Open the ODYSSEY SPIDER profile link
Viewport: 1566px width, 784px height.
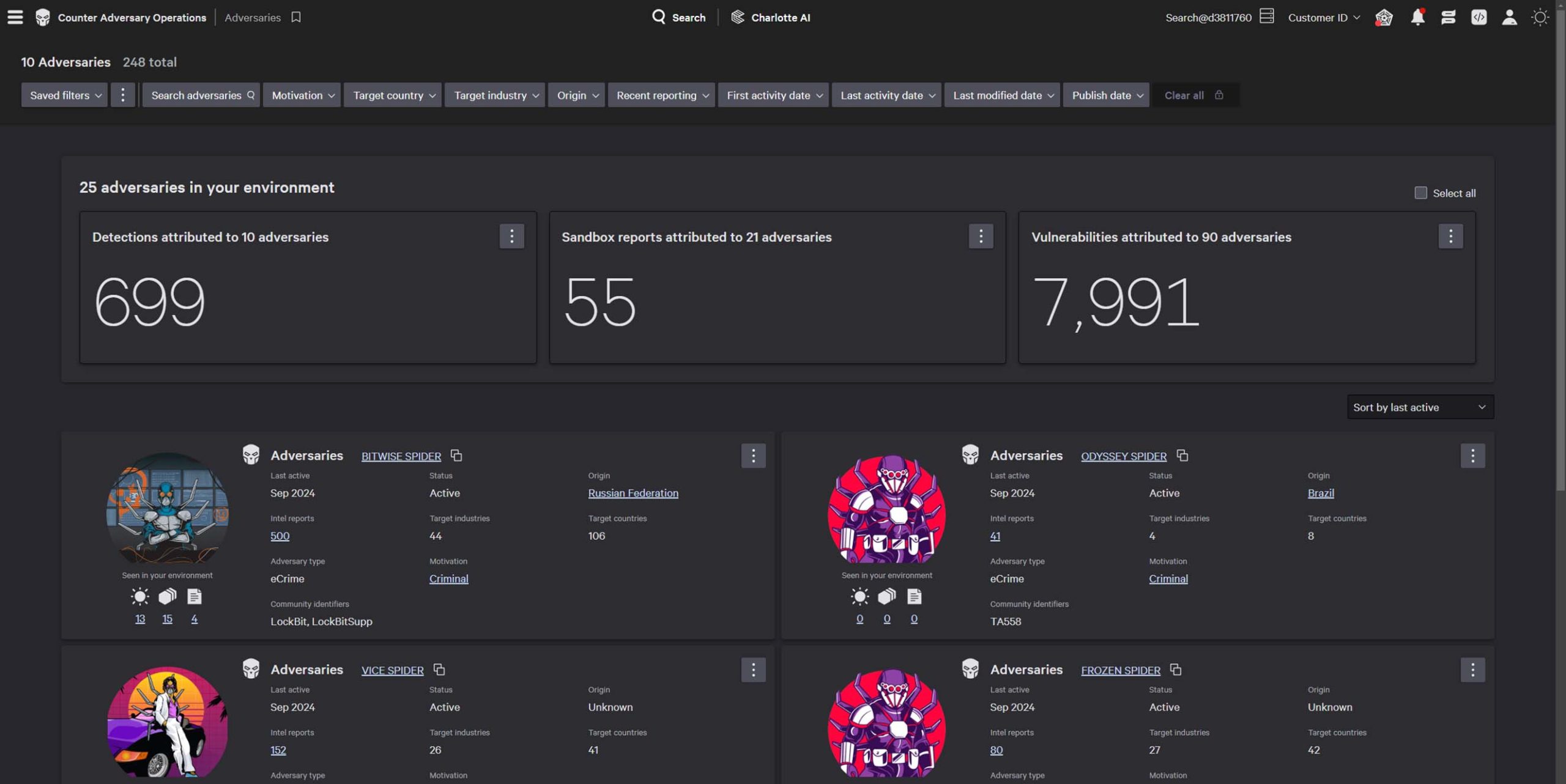coord(1123,456)
